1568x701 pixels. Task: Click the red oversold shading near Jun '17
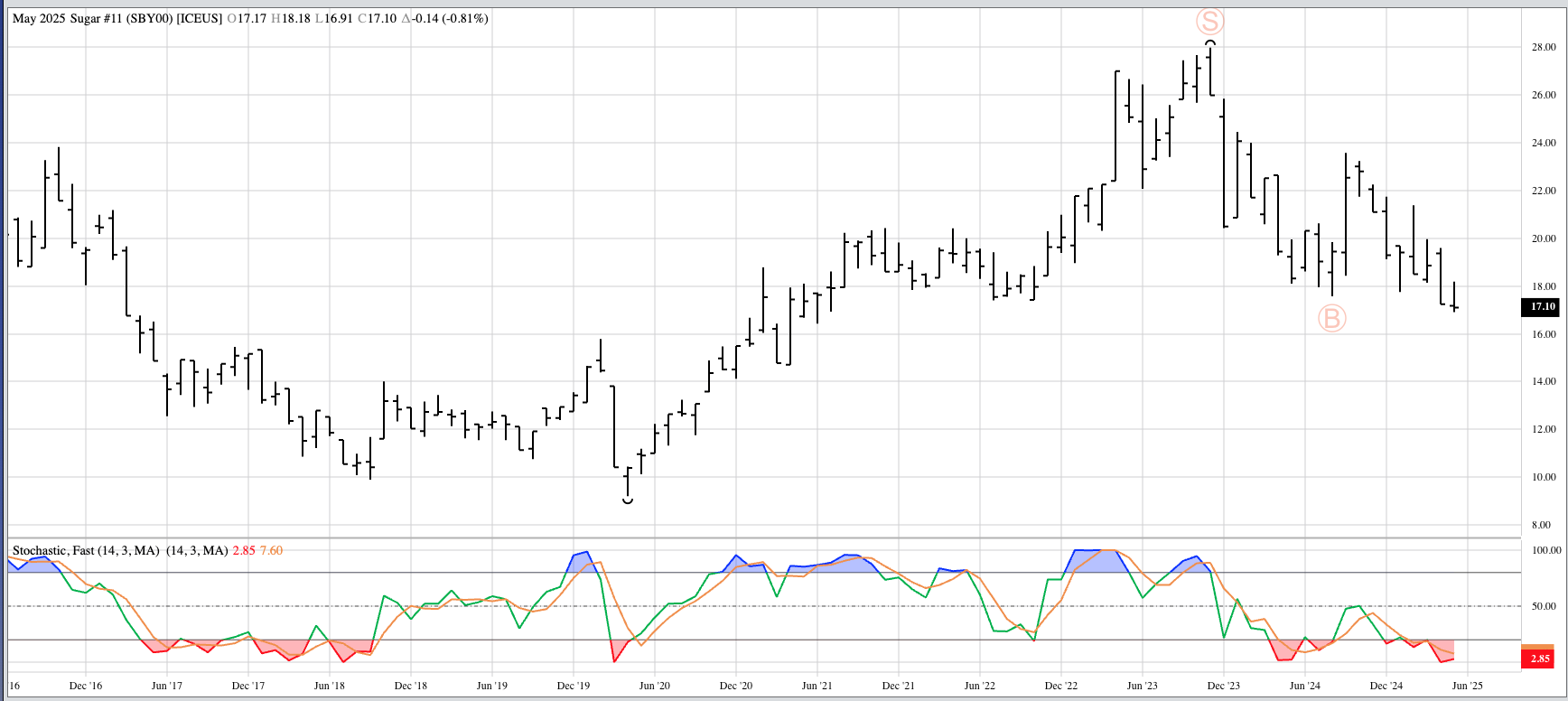pos(159,646)
